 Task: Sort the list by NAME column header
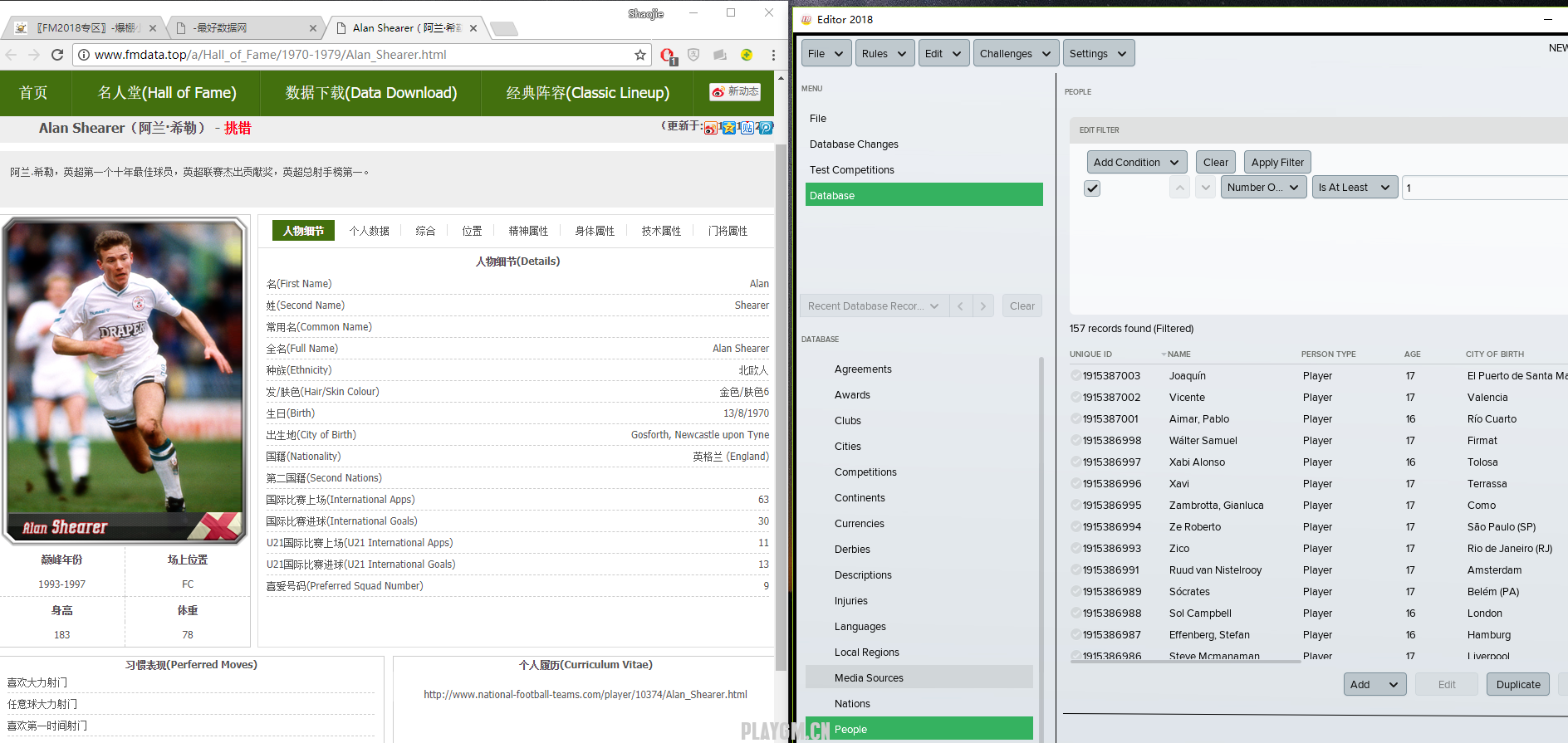(x=1179, y=354)
